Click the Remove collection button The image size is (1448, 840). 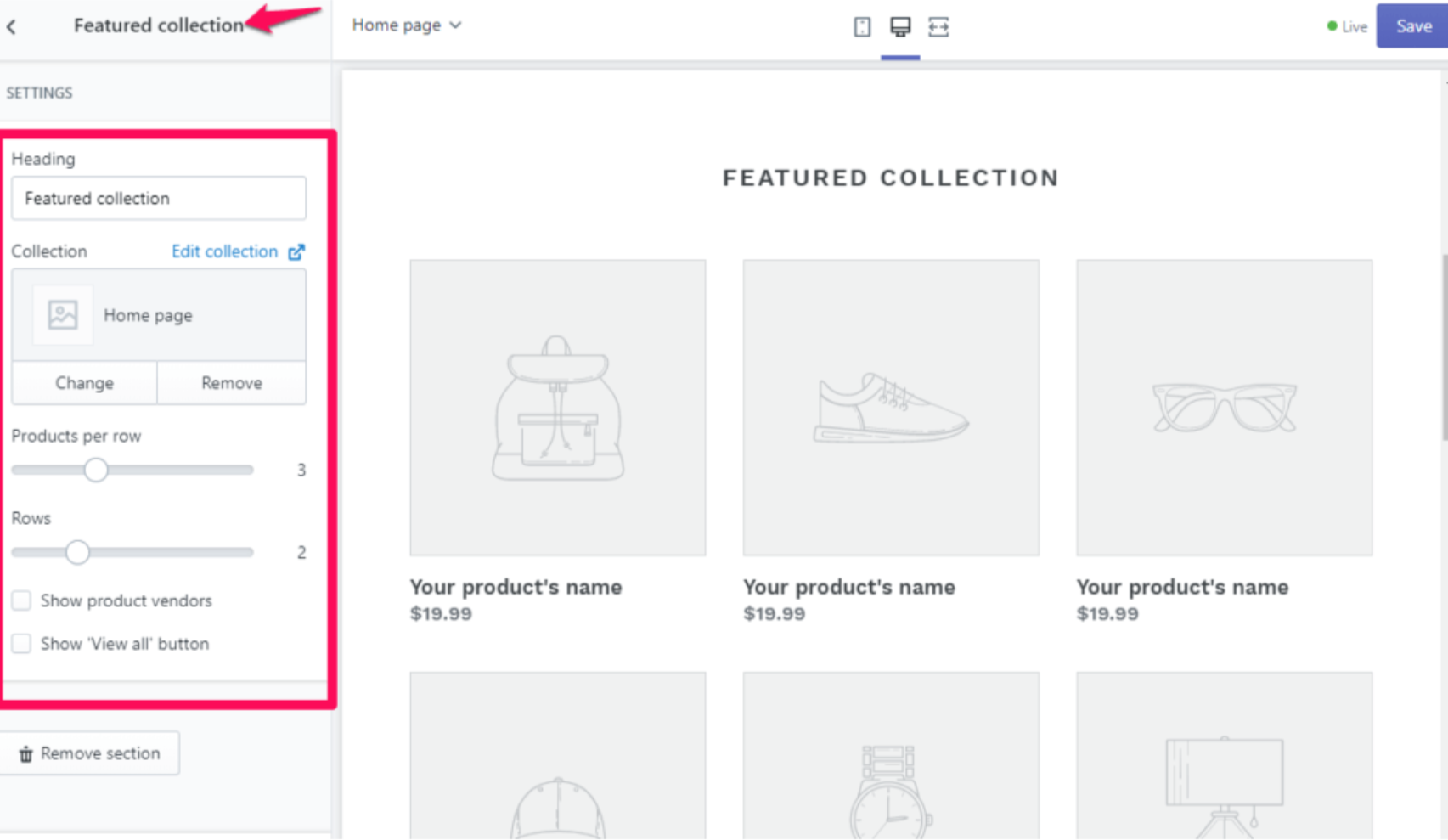(232, 383)
